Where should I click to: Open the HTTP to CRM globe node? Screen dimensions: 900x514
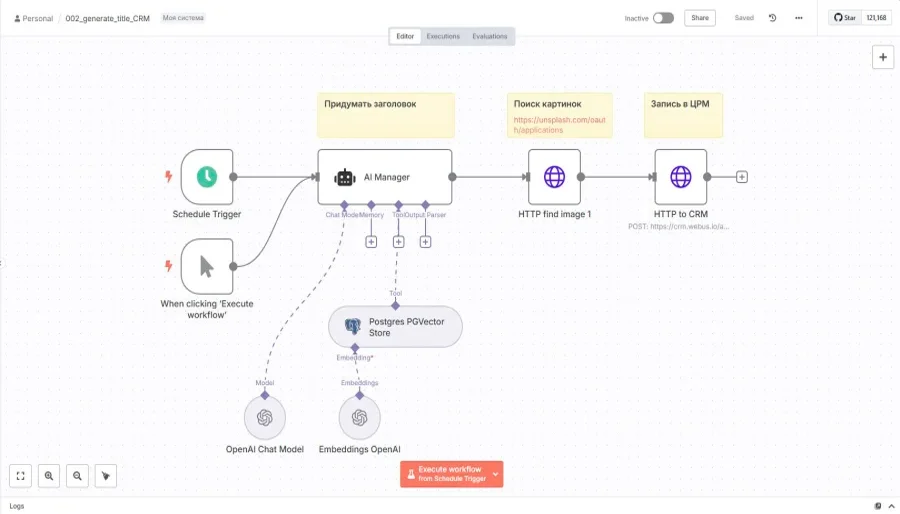point(680,177)
